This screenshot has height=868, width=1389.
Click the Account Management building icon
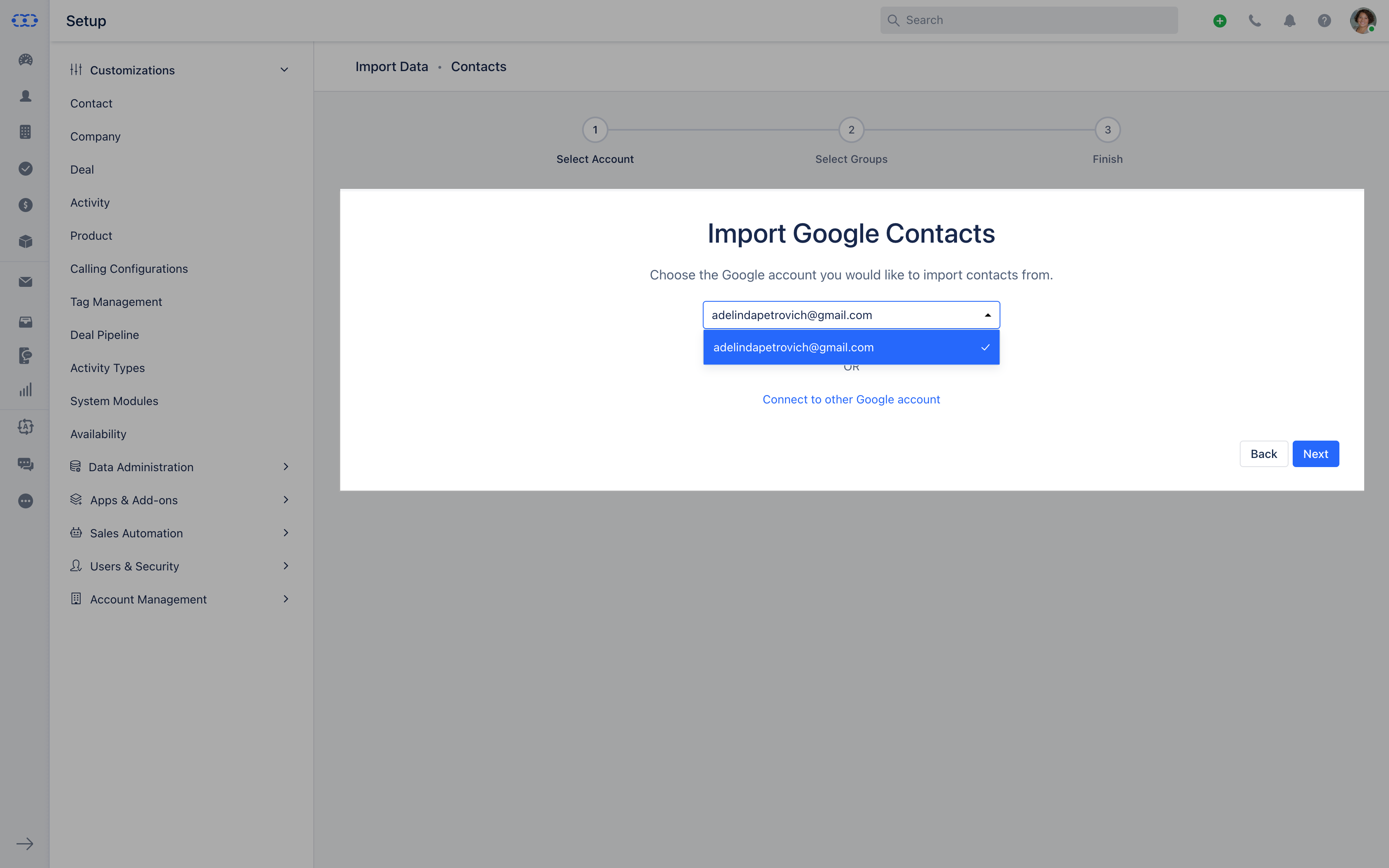coord(76,599)
